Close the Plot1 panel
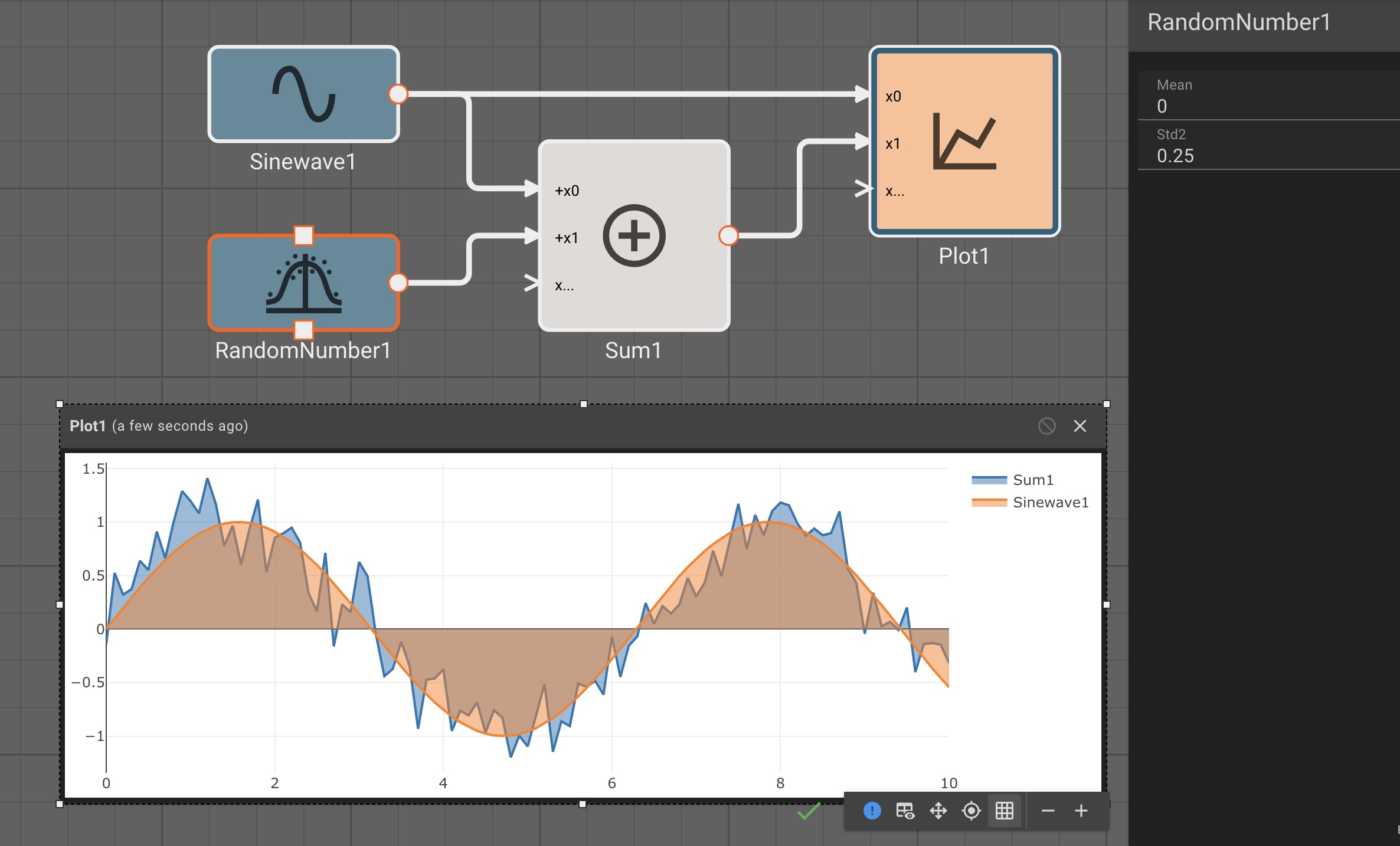This screenshot has height=846, width=1400. [1080, 426]
